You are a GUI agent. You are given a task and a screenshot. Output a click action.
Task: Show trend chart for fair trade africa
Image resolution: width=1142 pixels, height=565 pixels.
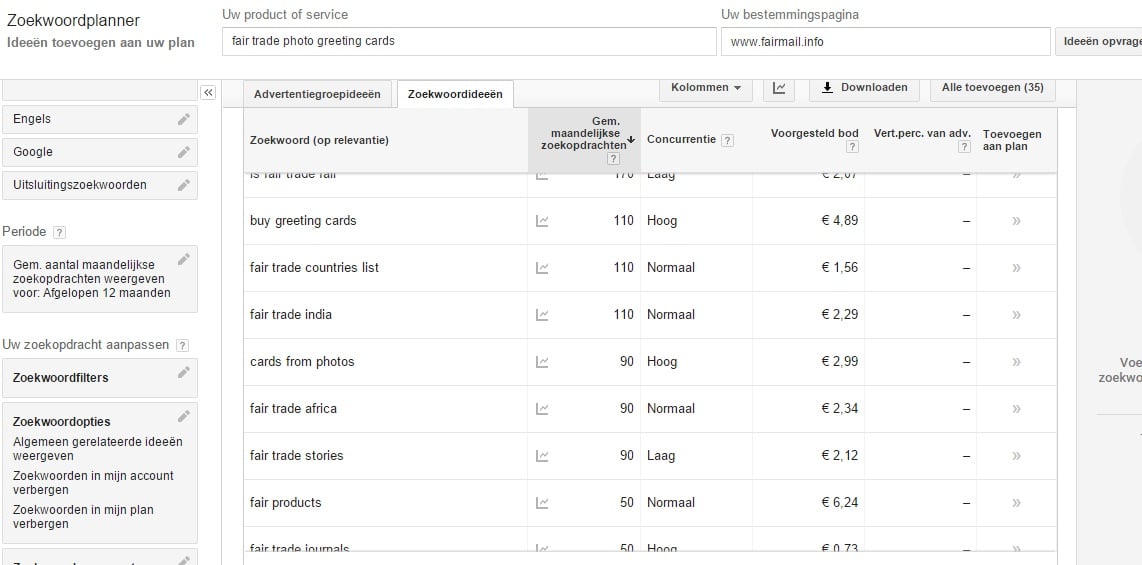coord(542,408)
